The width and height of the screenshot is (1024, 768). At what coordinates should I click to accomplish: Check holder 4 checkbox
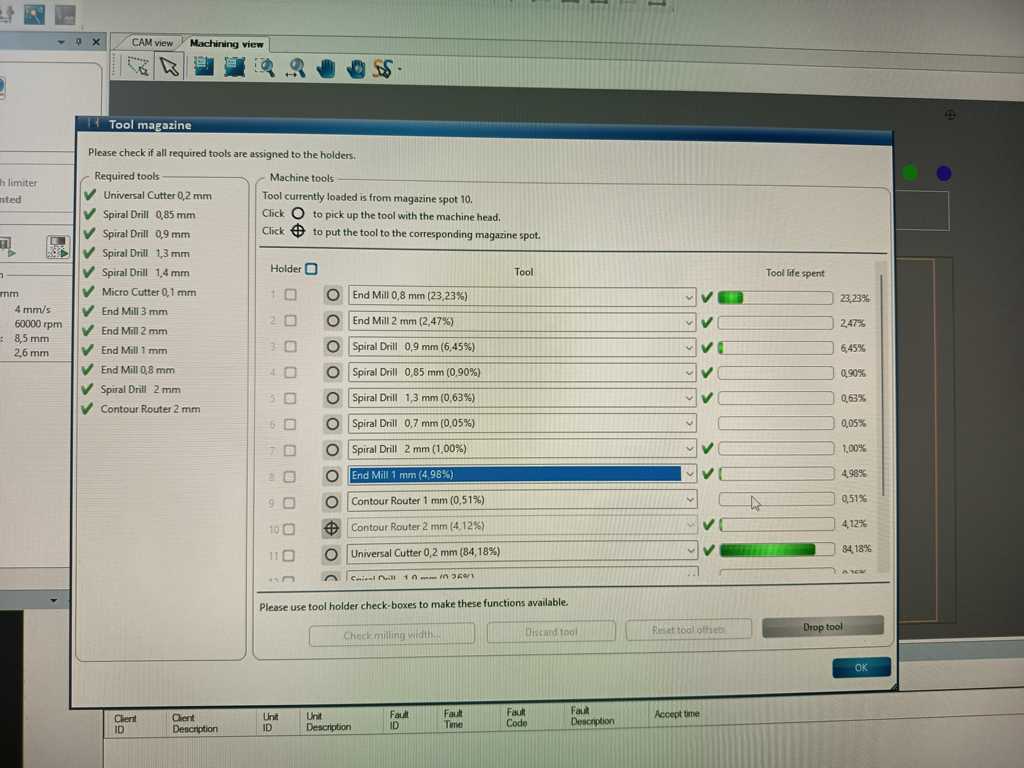(x=290, y=372)
